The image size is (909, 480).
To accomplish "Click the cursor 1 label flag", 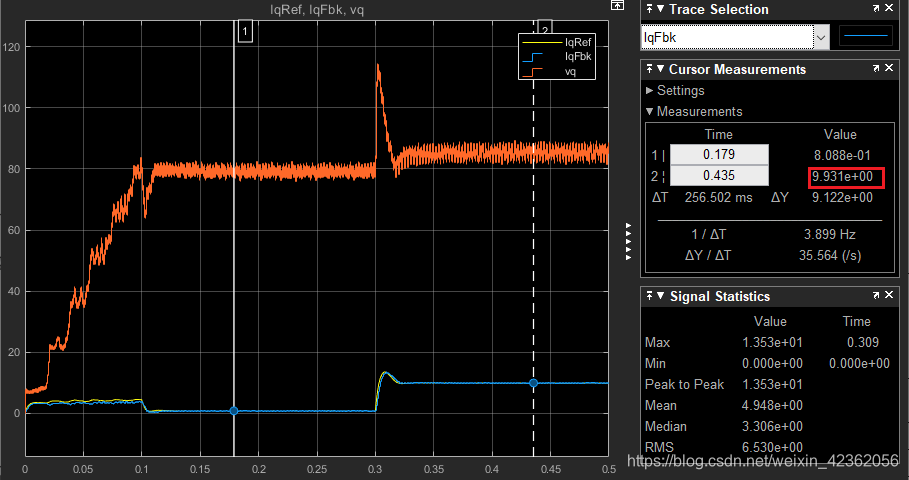I will click(x=245, y=31).
